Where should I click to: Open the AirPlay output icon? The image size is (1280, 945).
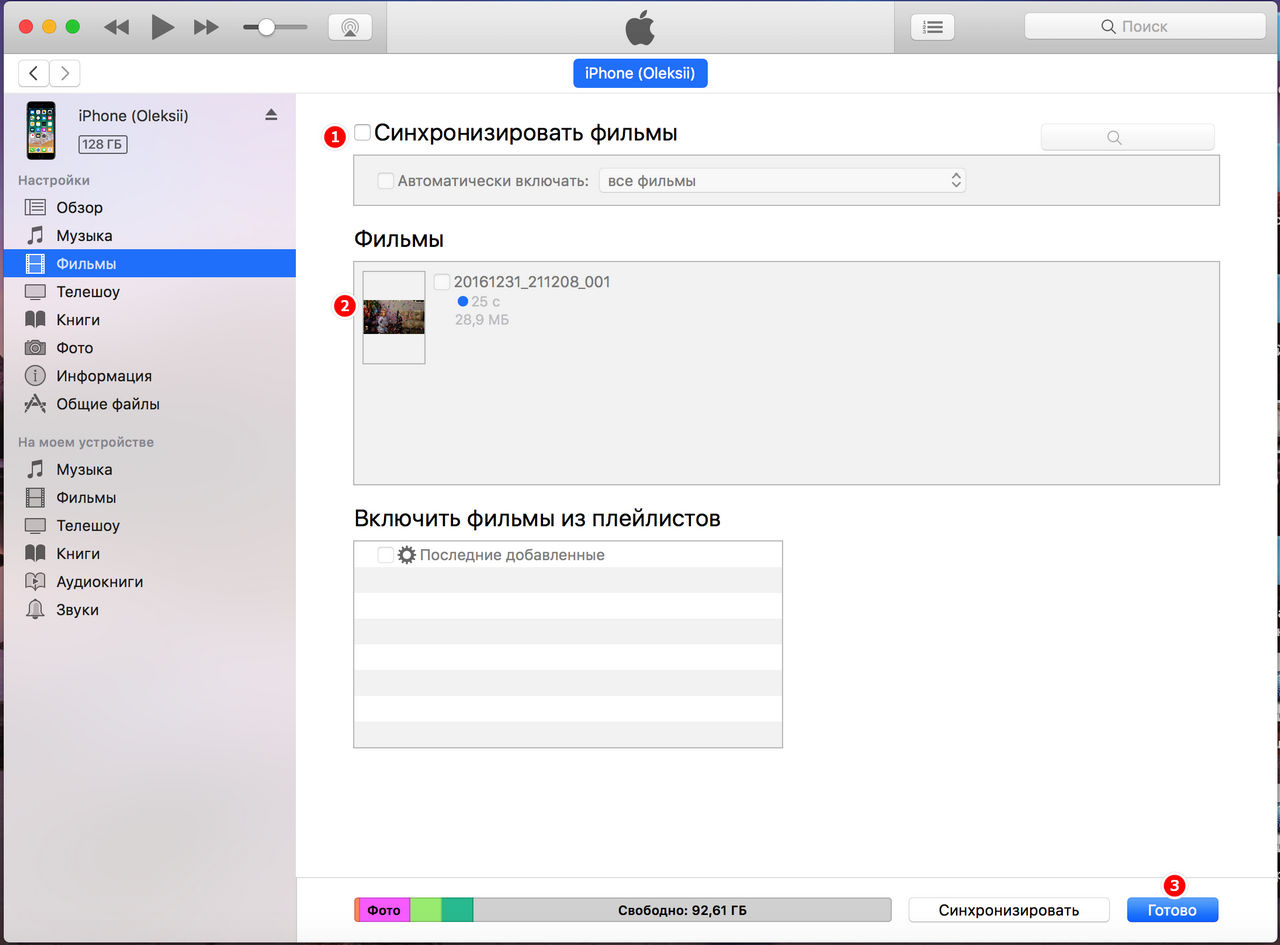[350, 27]
